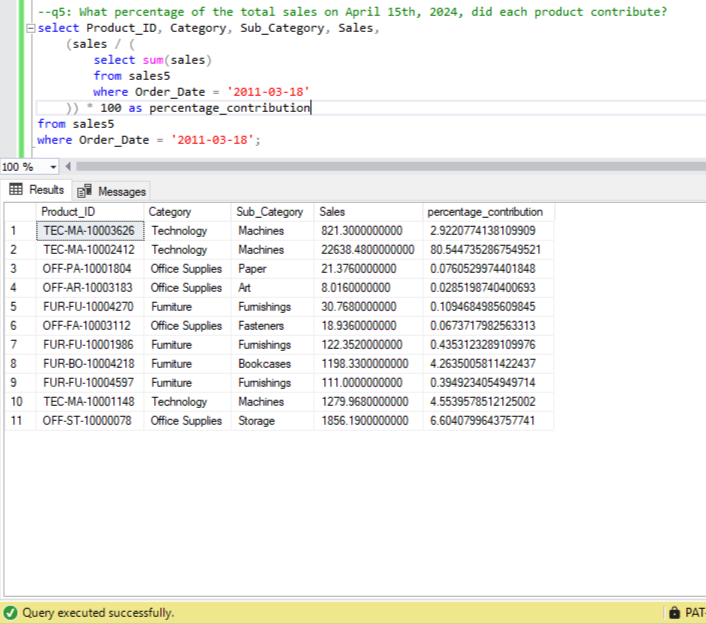Click 'sum' function in the subquery
This screenshot has width=706, height=624.
pyautogui.click(x=153, y=60)
